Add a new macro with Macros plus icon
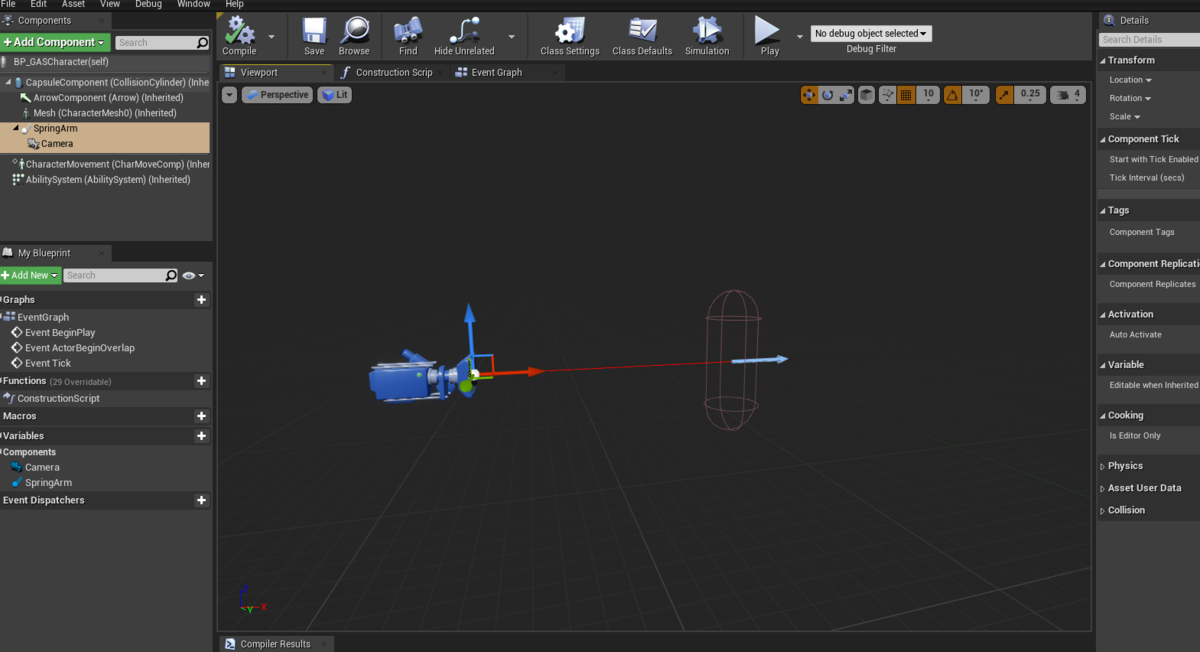 pyautogui.click(x=201, y=416)
